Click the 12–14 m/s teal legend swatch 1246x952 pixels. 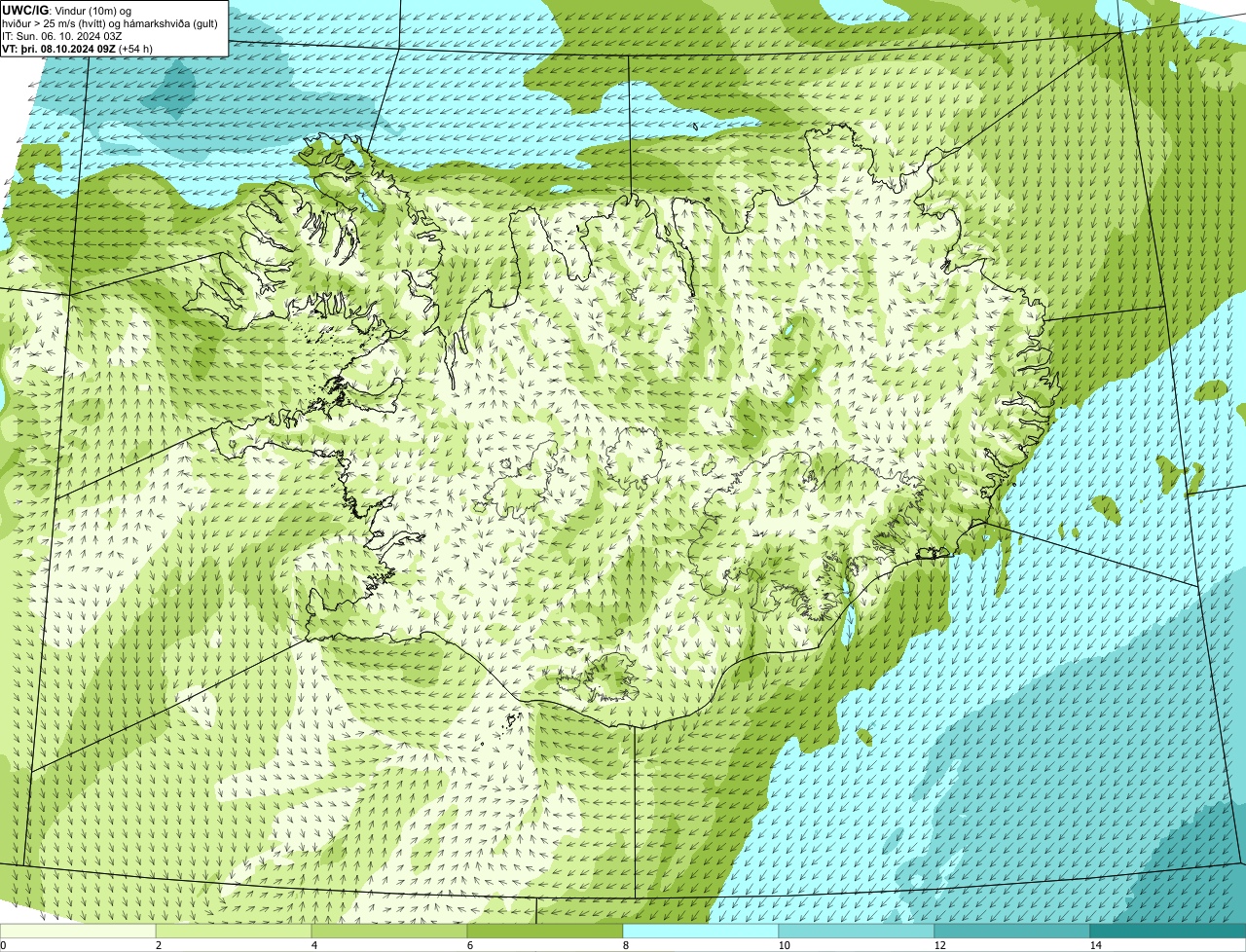point(1012,931)
